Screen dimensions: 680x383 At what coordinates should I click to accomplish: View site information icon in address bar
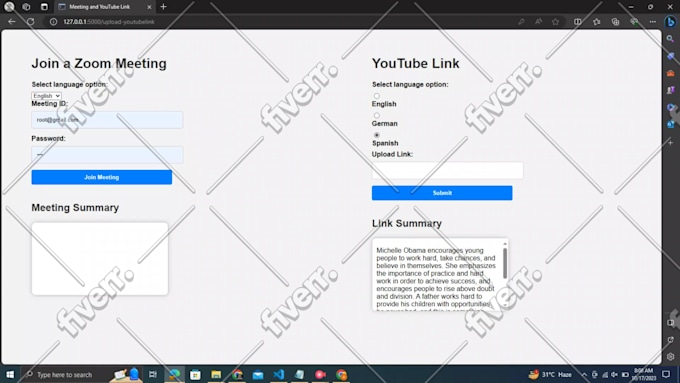(x=53, y=22)
